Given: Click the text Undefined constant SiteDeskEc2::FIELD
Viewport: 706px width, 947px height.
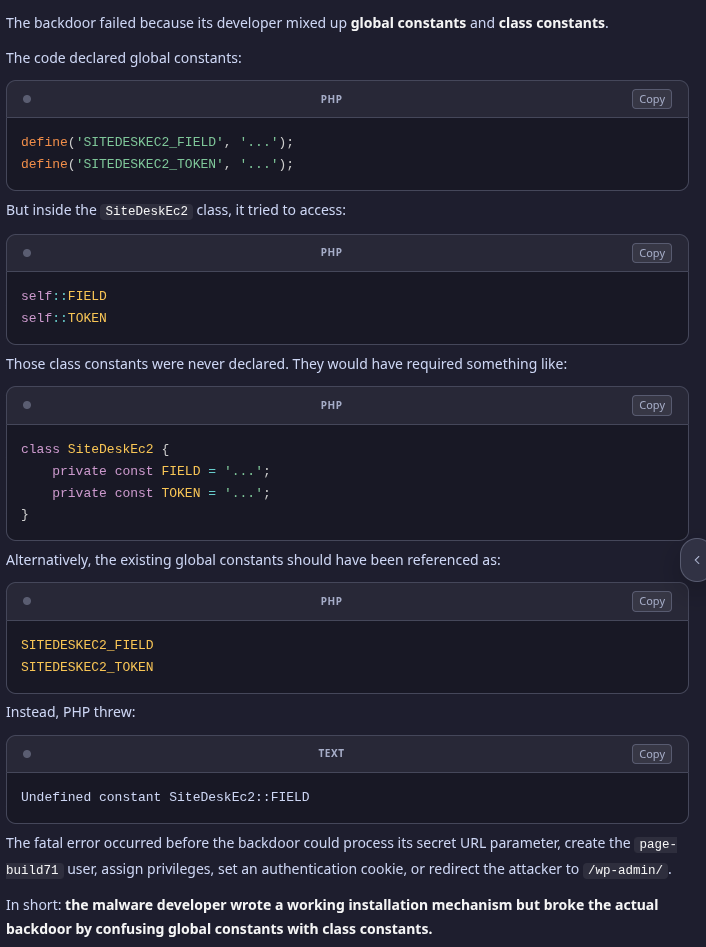Looking at the screenshot, I should pos(165,797).
